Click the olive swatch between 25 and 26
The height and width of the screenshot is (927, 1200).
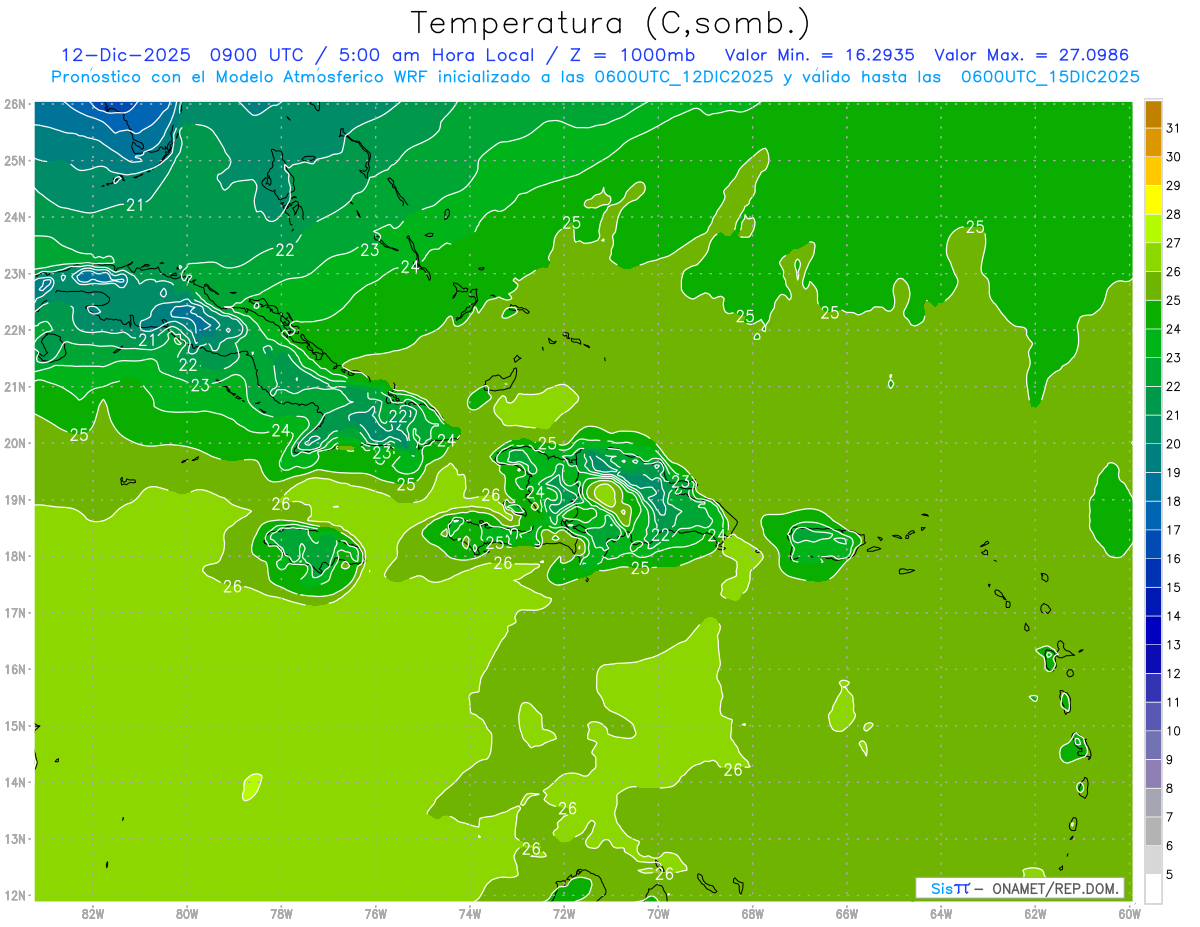pos(1153,286)
